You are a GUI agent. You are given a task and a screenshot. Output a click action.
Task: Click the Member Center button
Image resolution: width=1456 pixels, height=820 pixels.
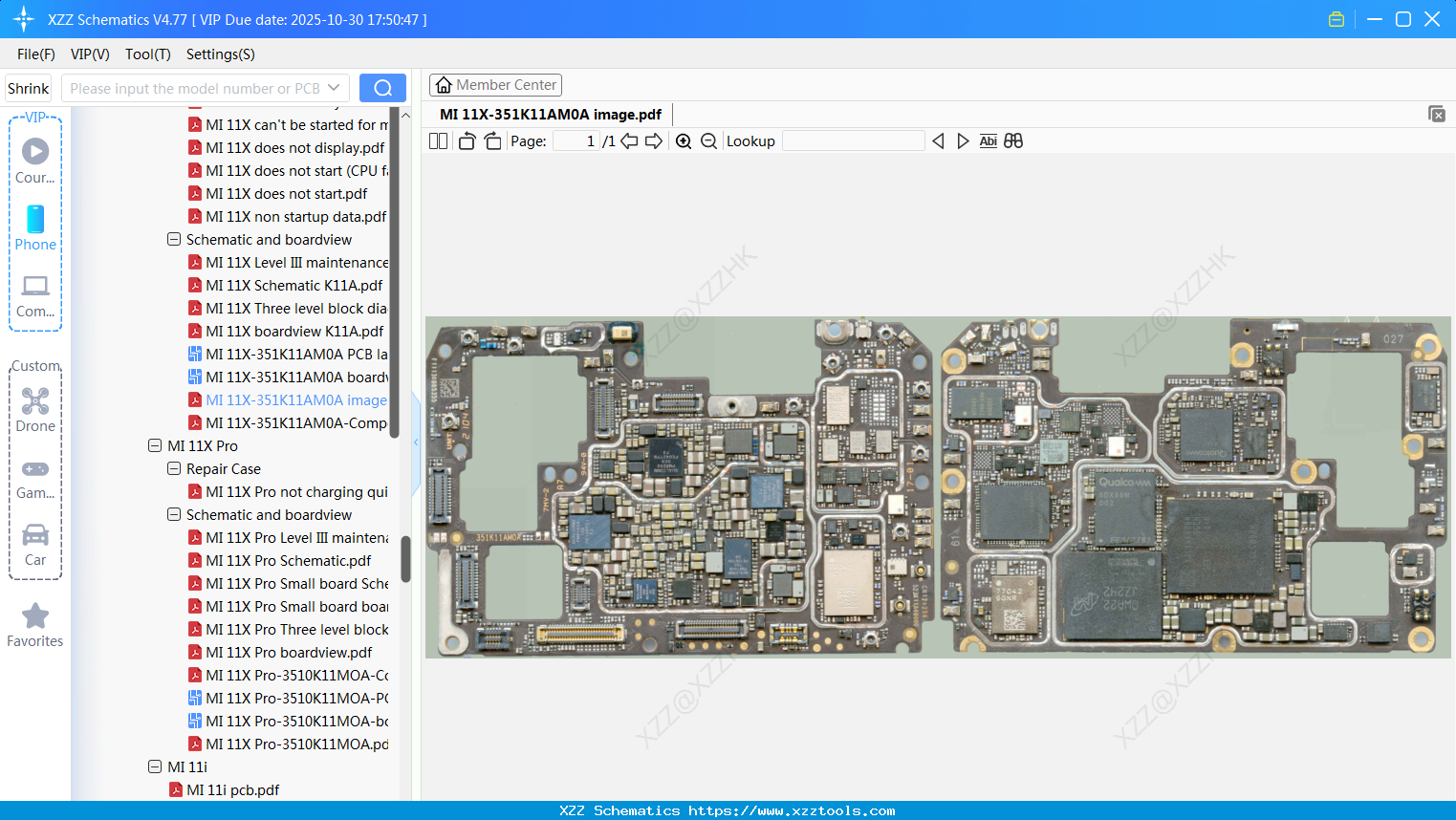tap(495, 84)
